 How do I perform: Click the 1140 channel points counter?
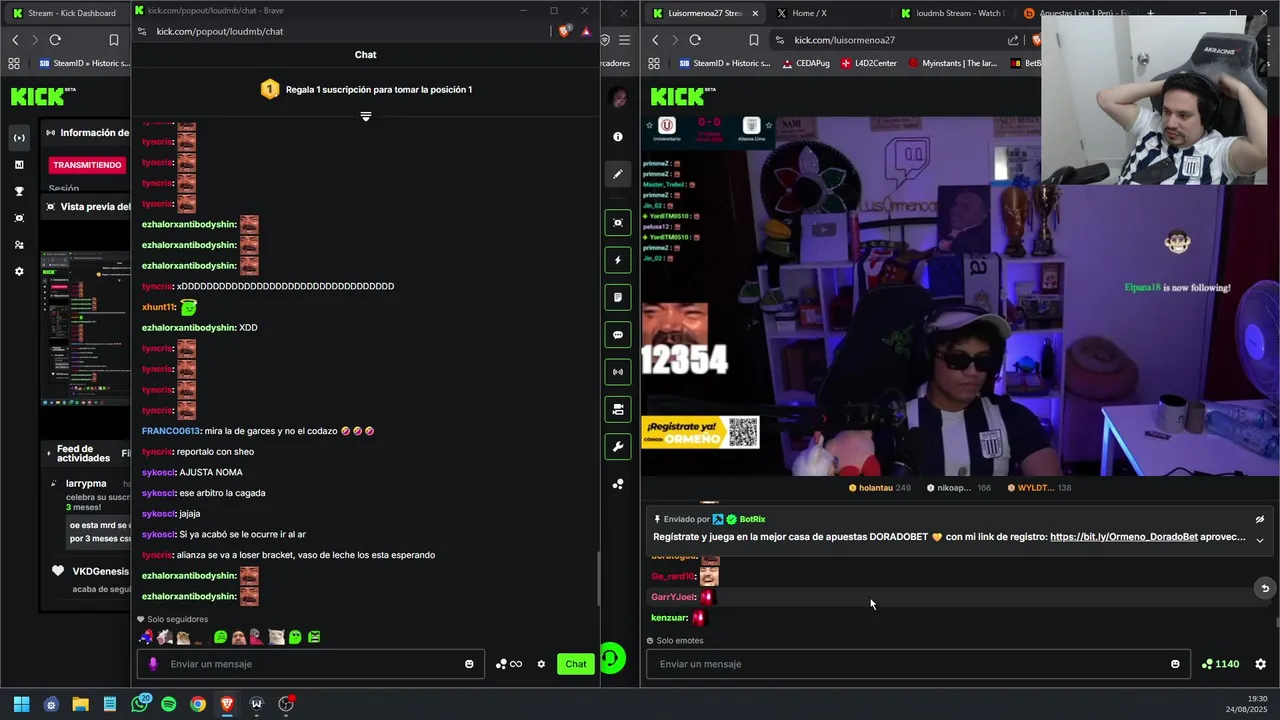[1220, 664]
